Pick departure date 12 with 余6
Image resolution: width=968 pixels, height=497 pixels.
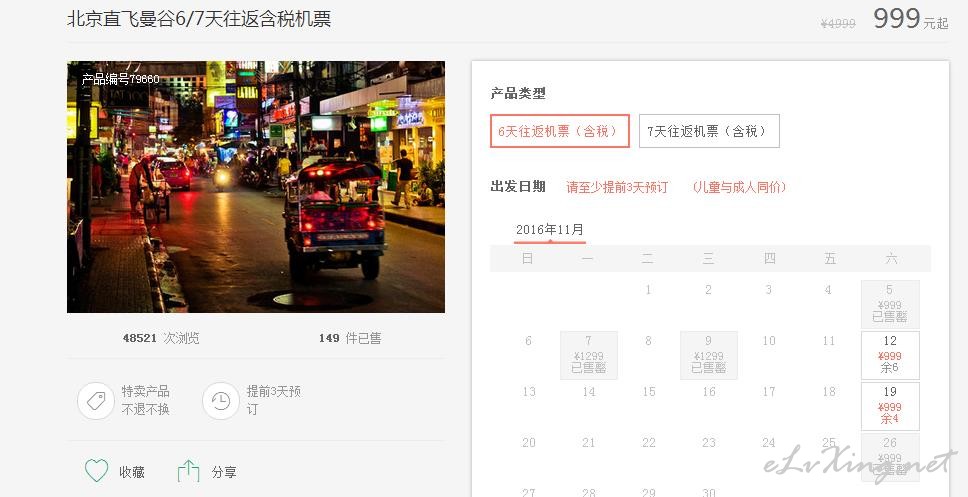coord(890,355)
